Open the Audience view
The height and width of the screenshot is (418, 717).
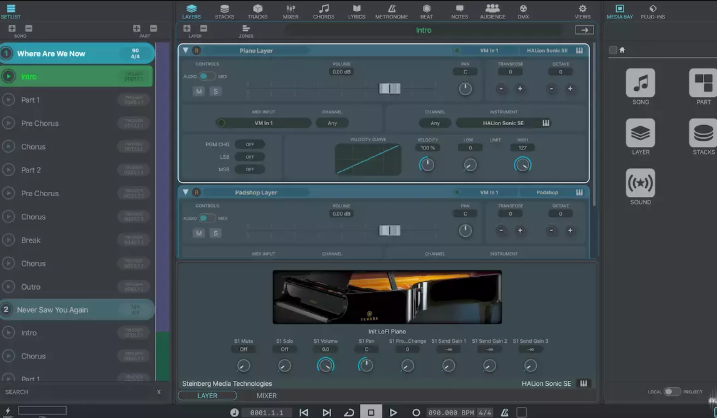point(492,11)
